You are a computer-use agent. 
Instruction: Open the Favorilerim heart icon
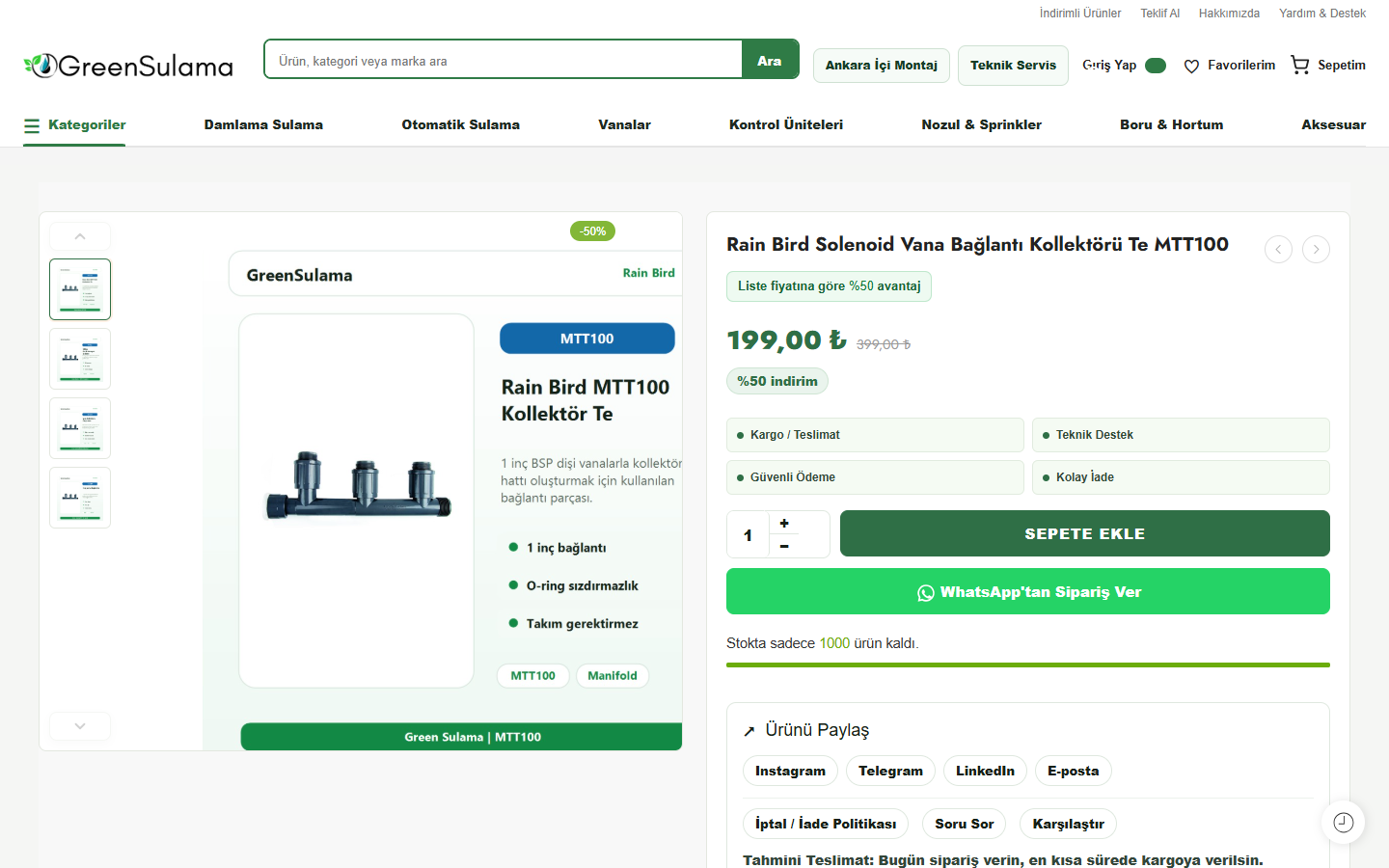point(1191,66)
